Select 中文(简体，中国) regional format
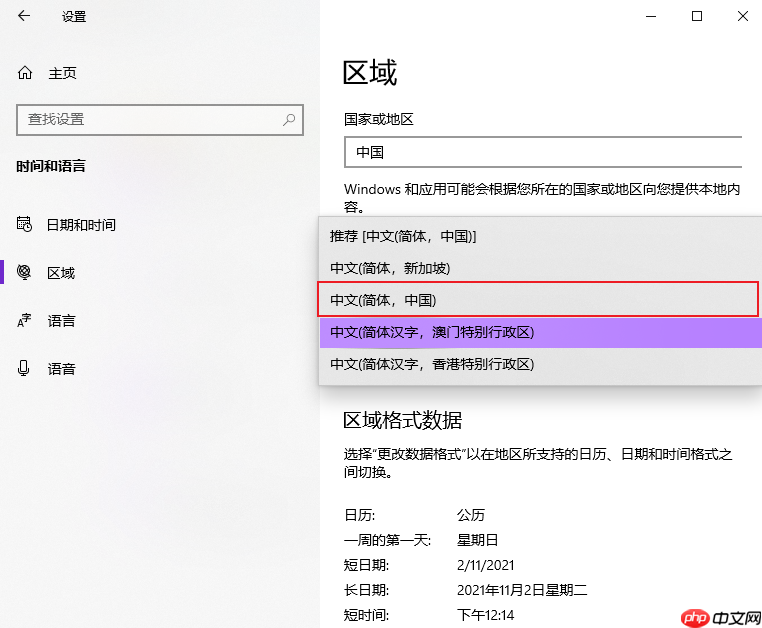This screenshot has width=762, height=628. pos(538,300)
